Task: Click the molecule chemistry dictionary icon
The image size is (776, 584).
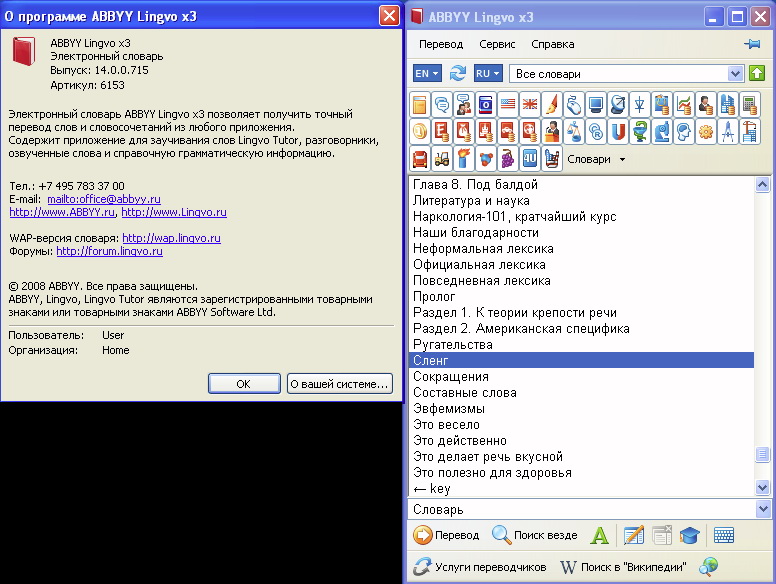Action: [x=485, y=159]
